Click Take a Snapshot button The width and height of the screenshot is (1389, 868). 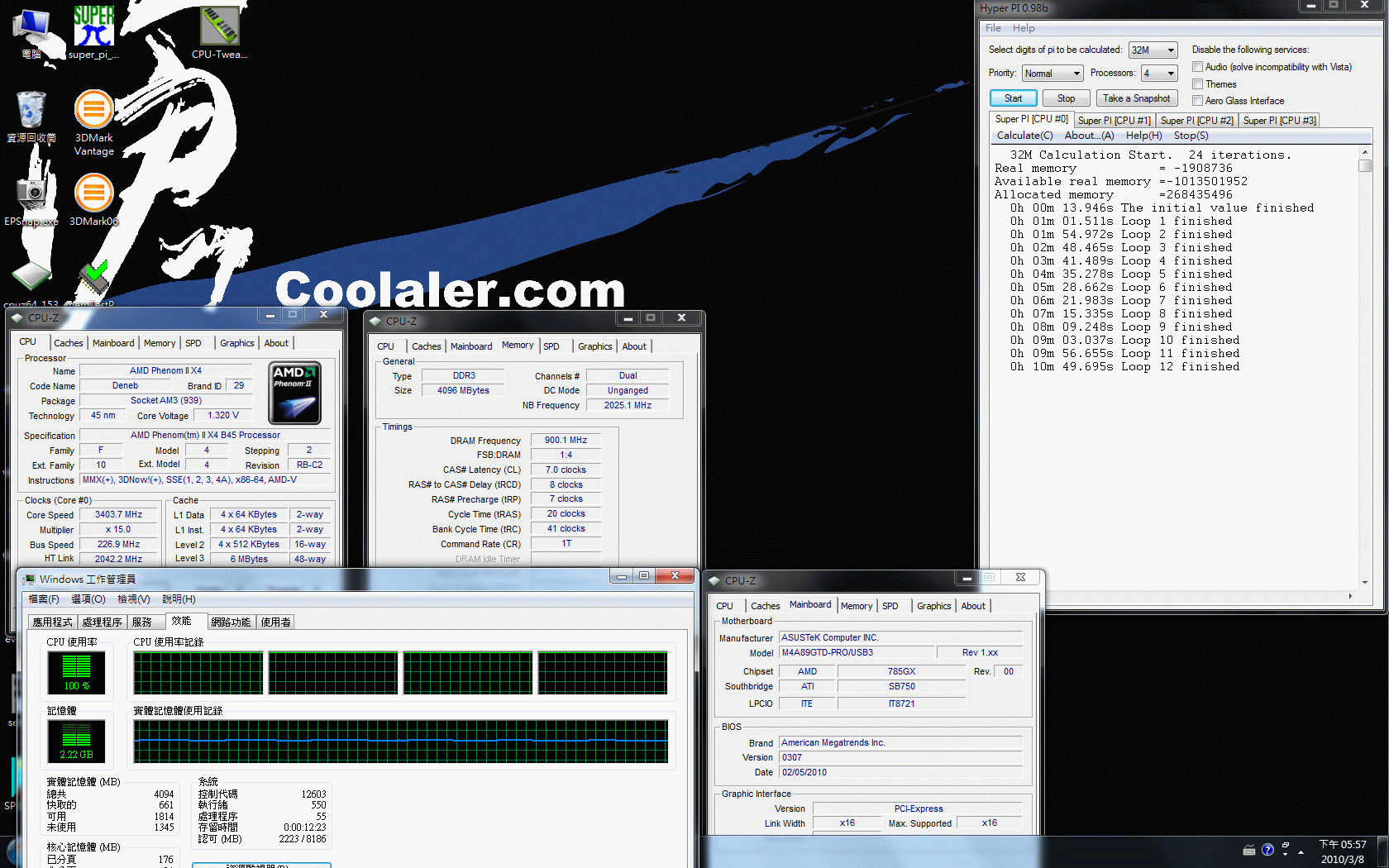(1136, 98)
